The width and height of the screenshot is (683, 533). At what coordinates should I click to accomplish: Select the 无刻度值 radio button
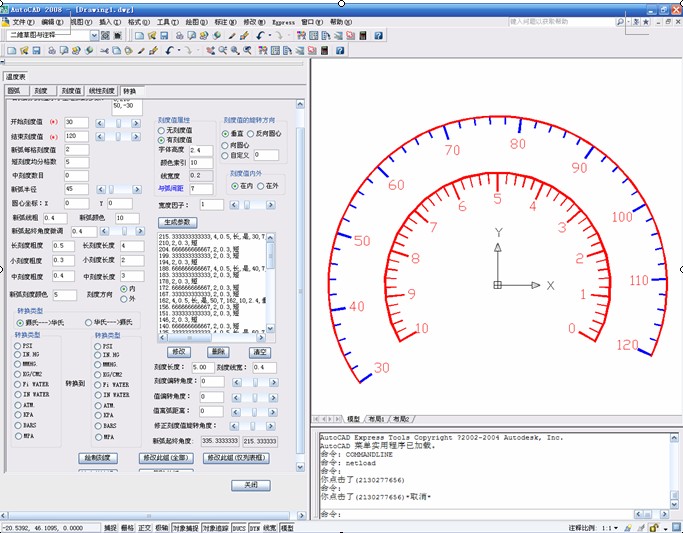[162, 130]
